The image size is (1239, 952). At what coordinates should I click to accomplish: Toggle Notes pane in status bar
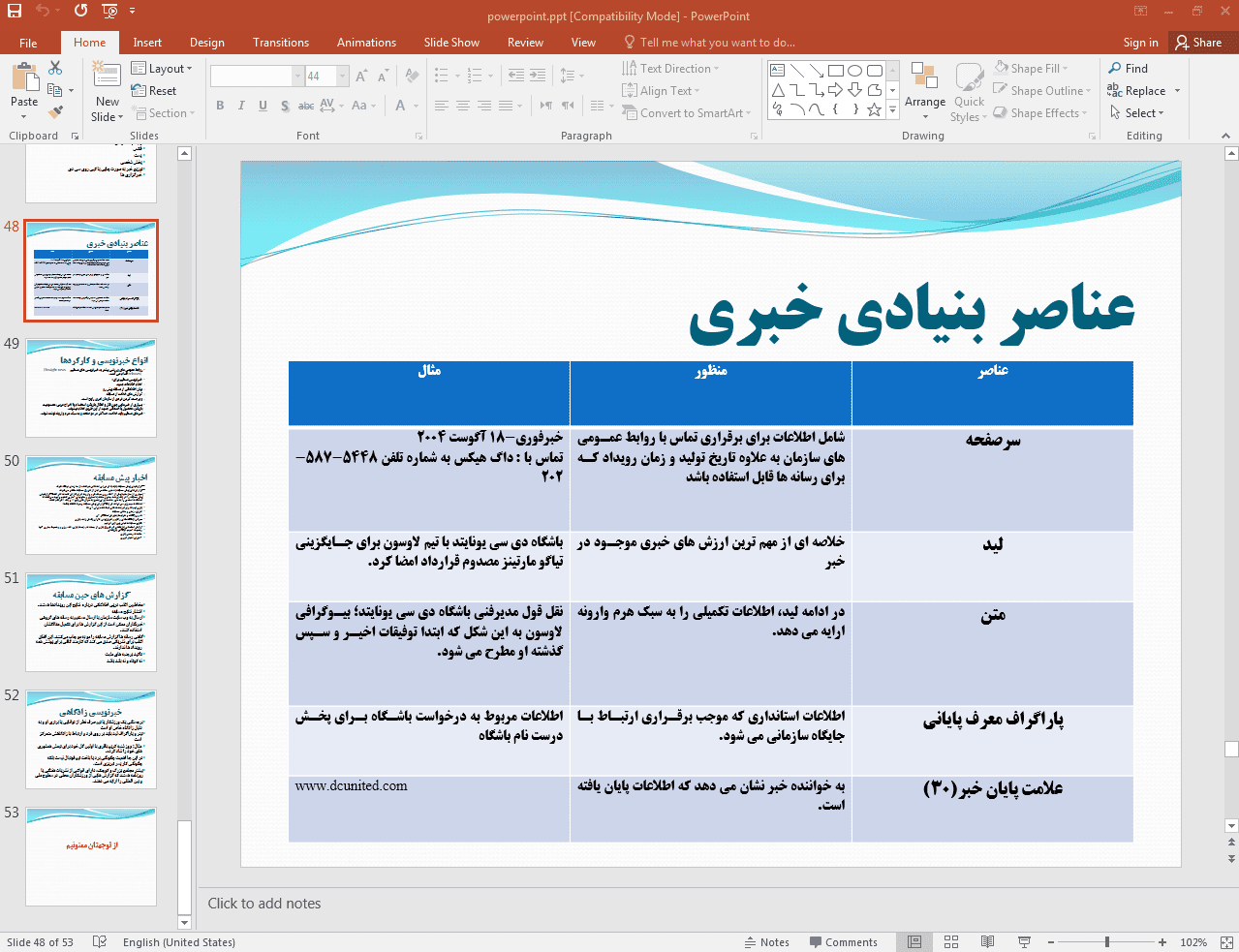coord(766,941)
